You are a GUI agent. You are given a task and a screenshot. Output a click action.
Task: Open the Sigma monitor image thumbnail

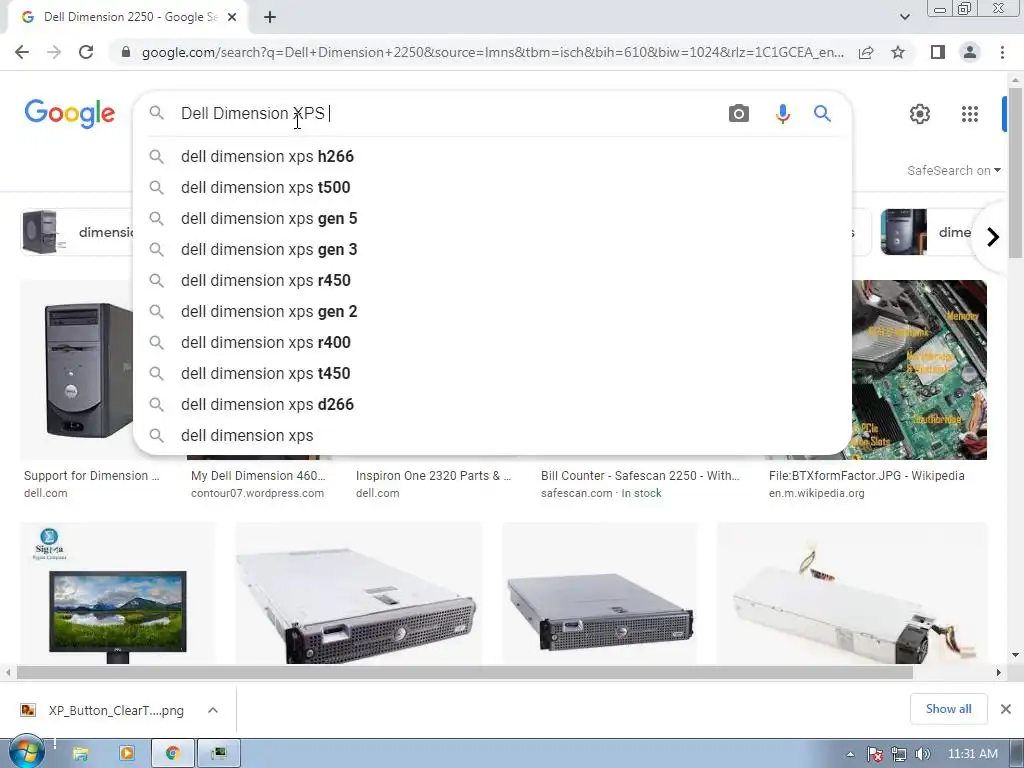click(118, 593)
